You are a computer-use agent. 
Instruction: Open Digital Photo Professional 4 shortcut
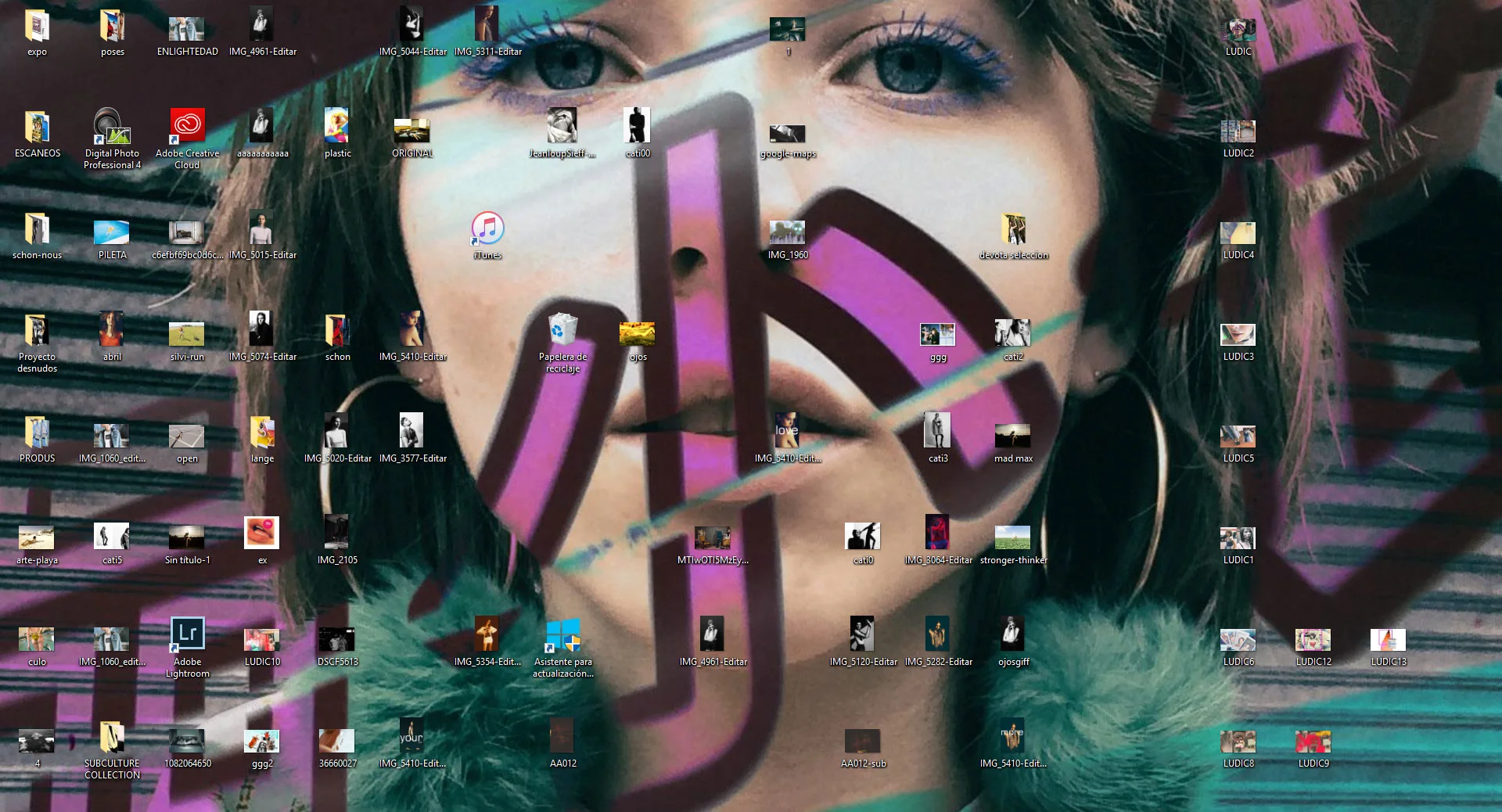coord(112,125)
